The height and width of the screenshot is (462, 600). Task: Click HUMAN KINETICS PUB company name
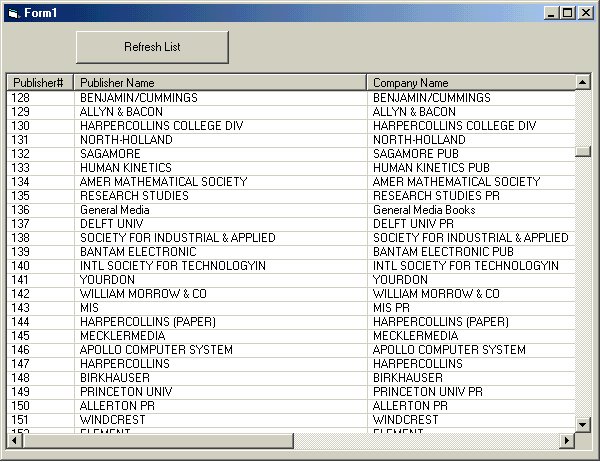tap(431, 168)
